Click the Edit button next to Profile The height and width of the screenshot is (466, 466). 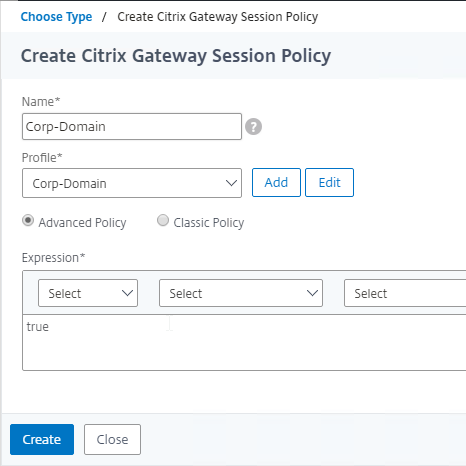coord(329,182)
